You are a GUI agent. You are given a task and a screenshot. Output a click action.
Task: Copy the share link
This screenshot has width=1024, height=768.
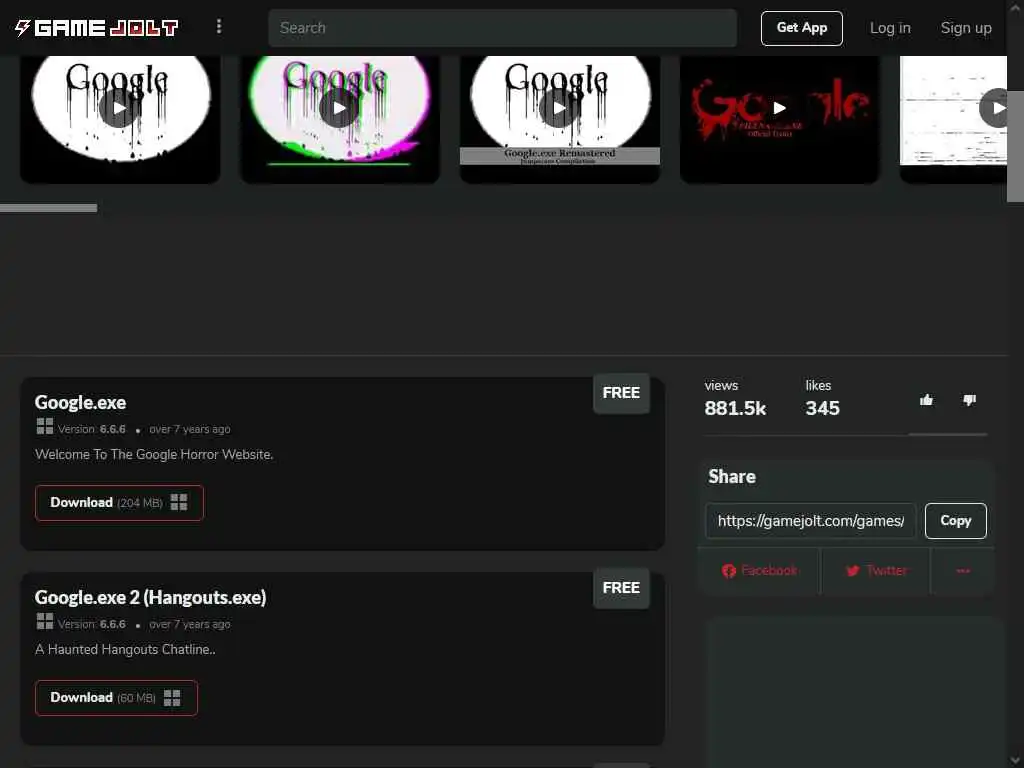pos(955,520)
